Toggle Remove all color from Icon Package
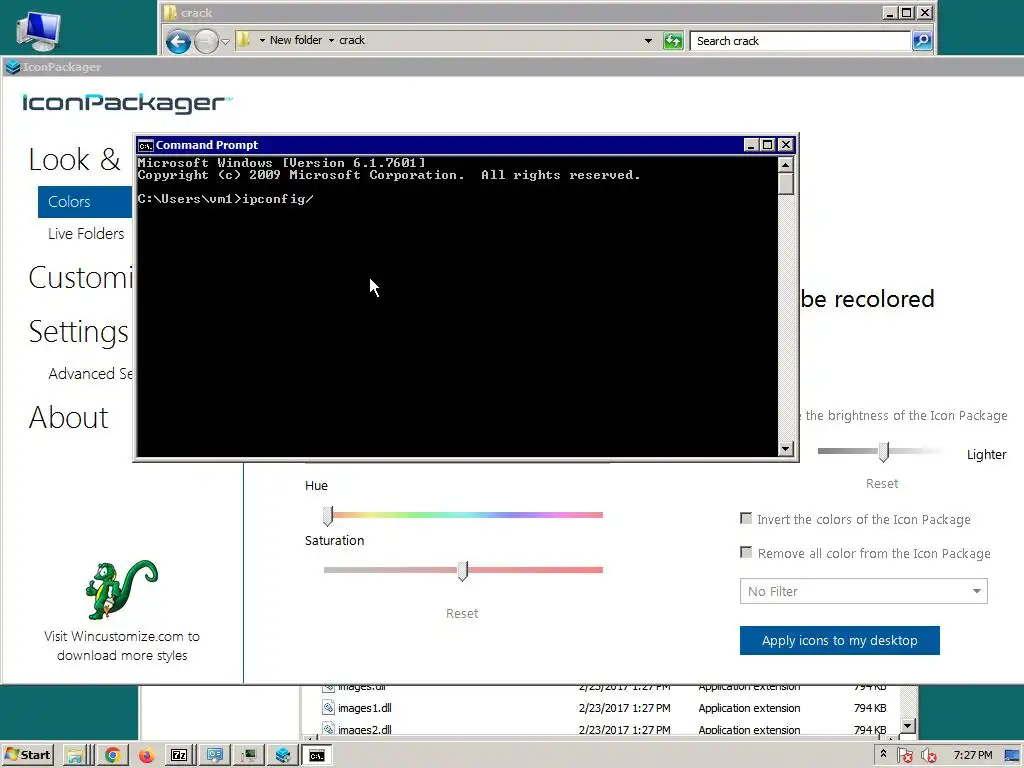The image size is (1024, 768). tap(746, 552)
